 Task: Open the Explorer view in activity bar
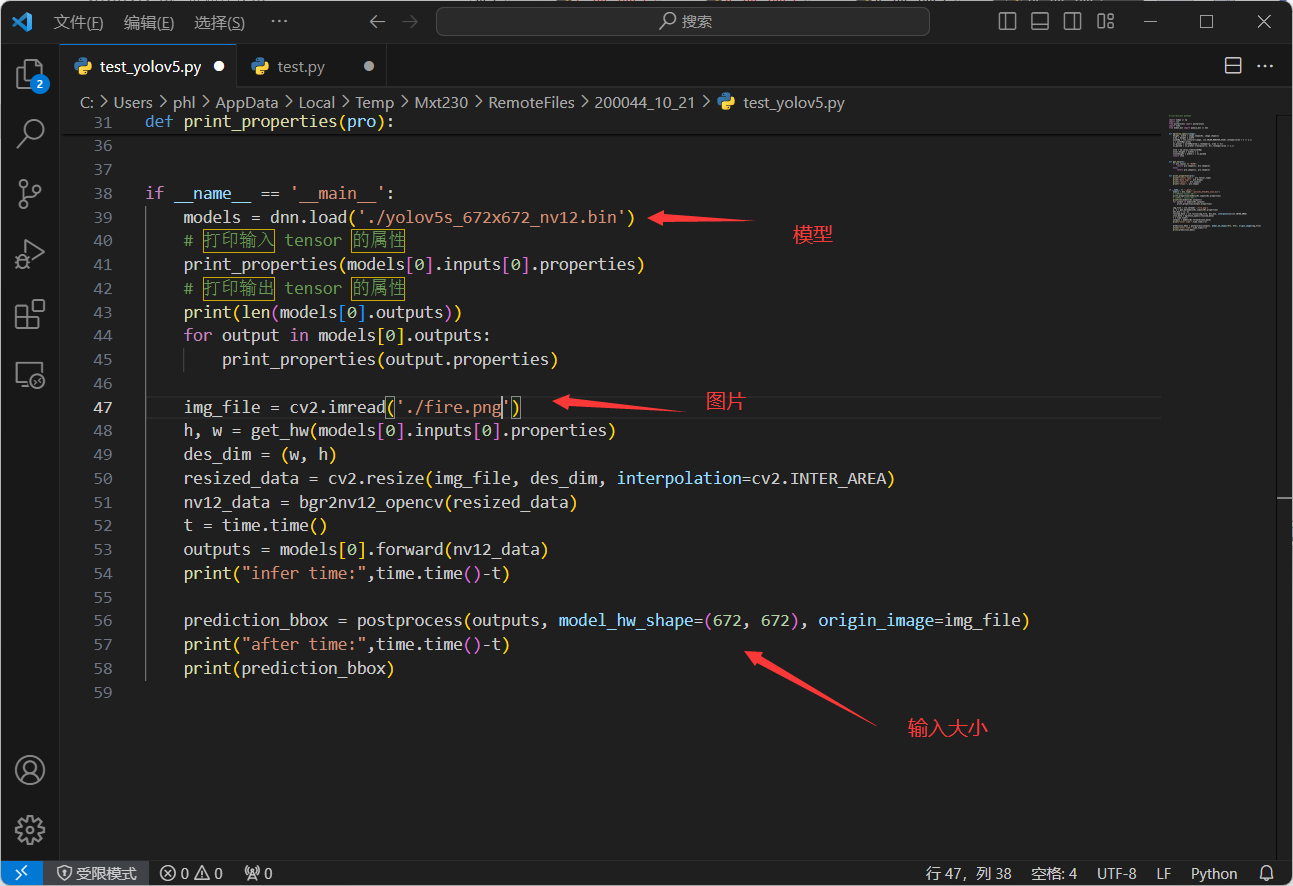pyautogui.click(x=30, y=75)
